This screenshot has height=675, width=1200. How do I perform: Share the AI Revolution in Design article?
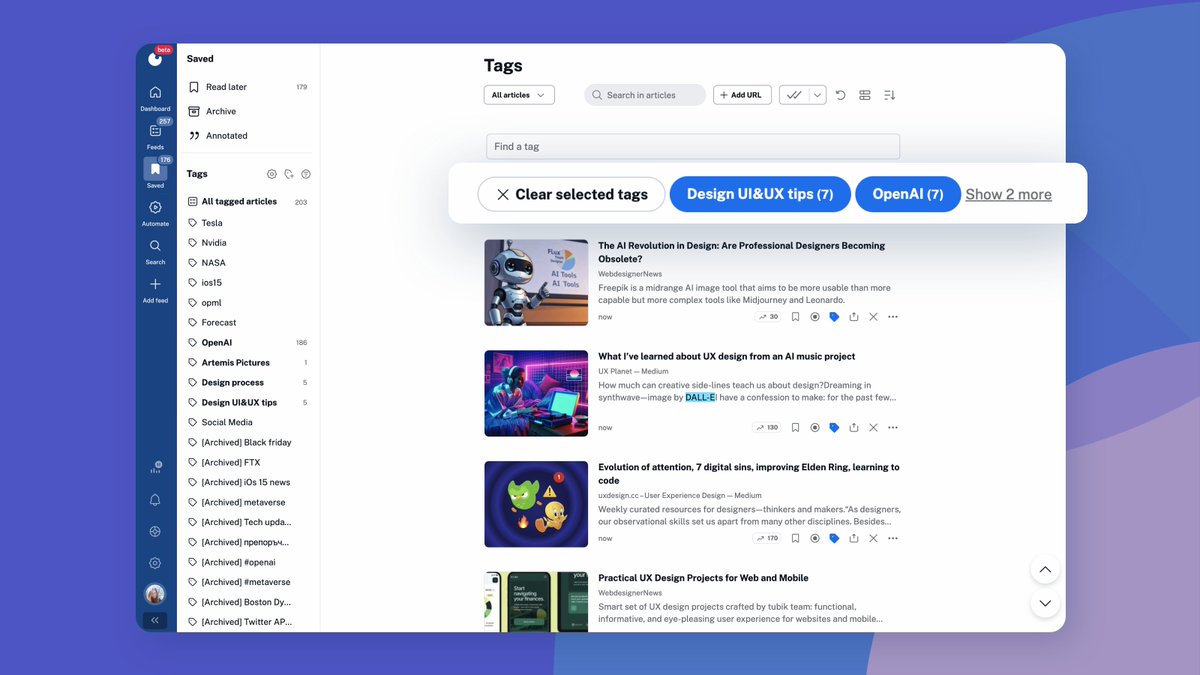point(854,317)
